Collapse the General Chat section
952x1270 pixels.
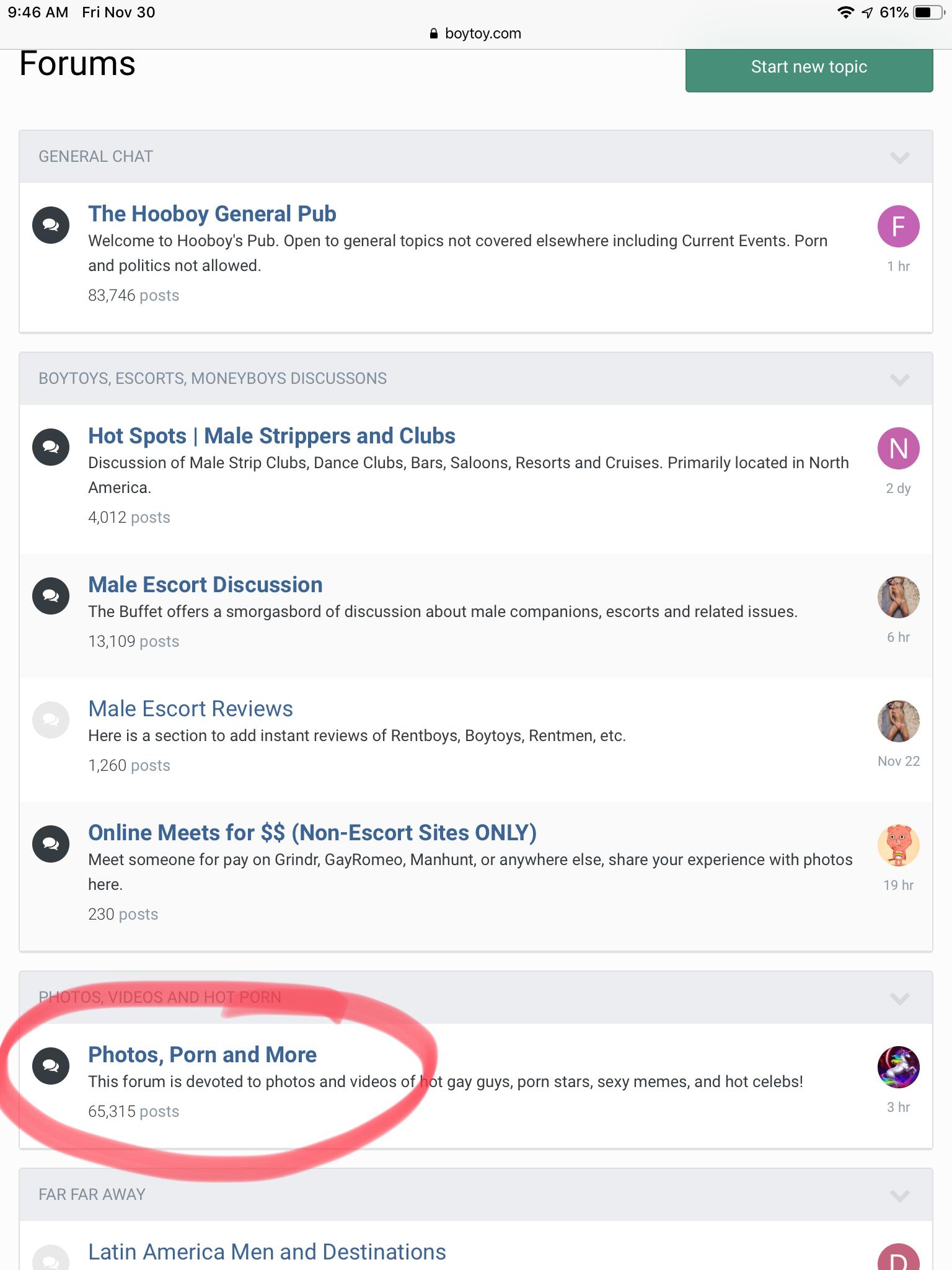point(899,158)
